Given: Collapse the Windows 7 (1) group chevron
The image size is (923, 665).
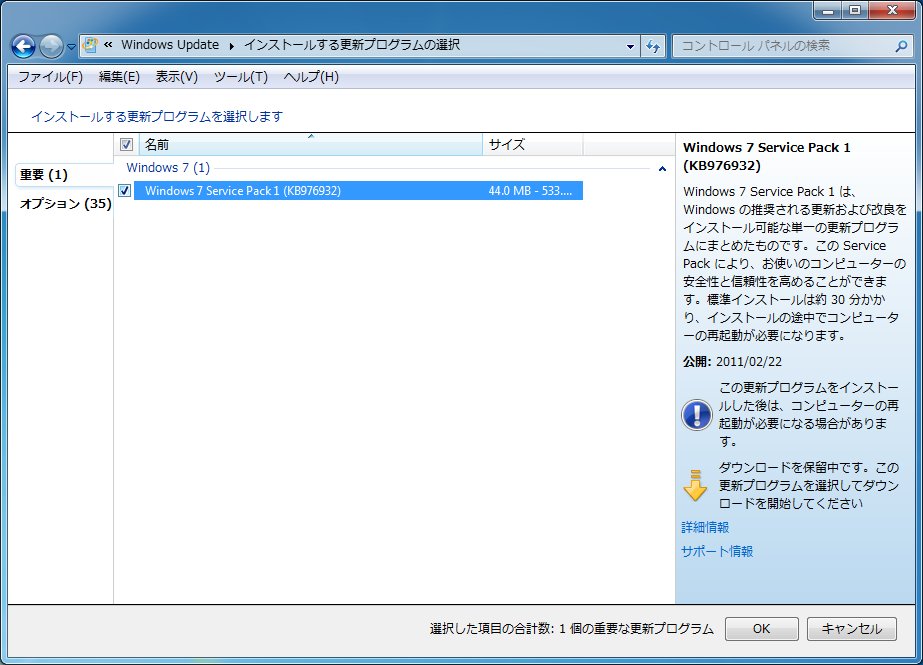Looking at the screenshot, I should [662, 169].
